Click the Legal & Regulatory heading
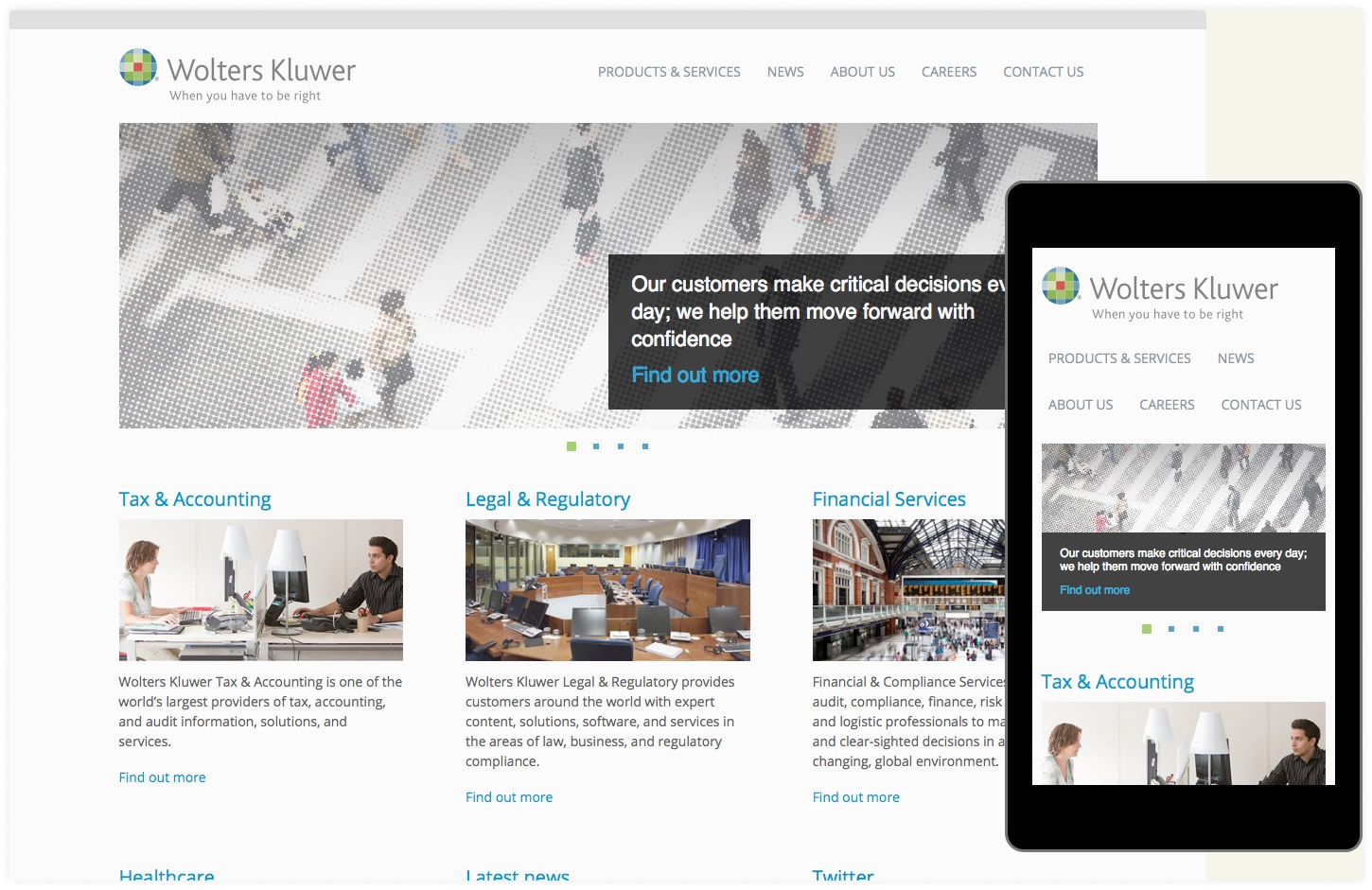 (x=547, y=499)
